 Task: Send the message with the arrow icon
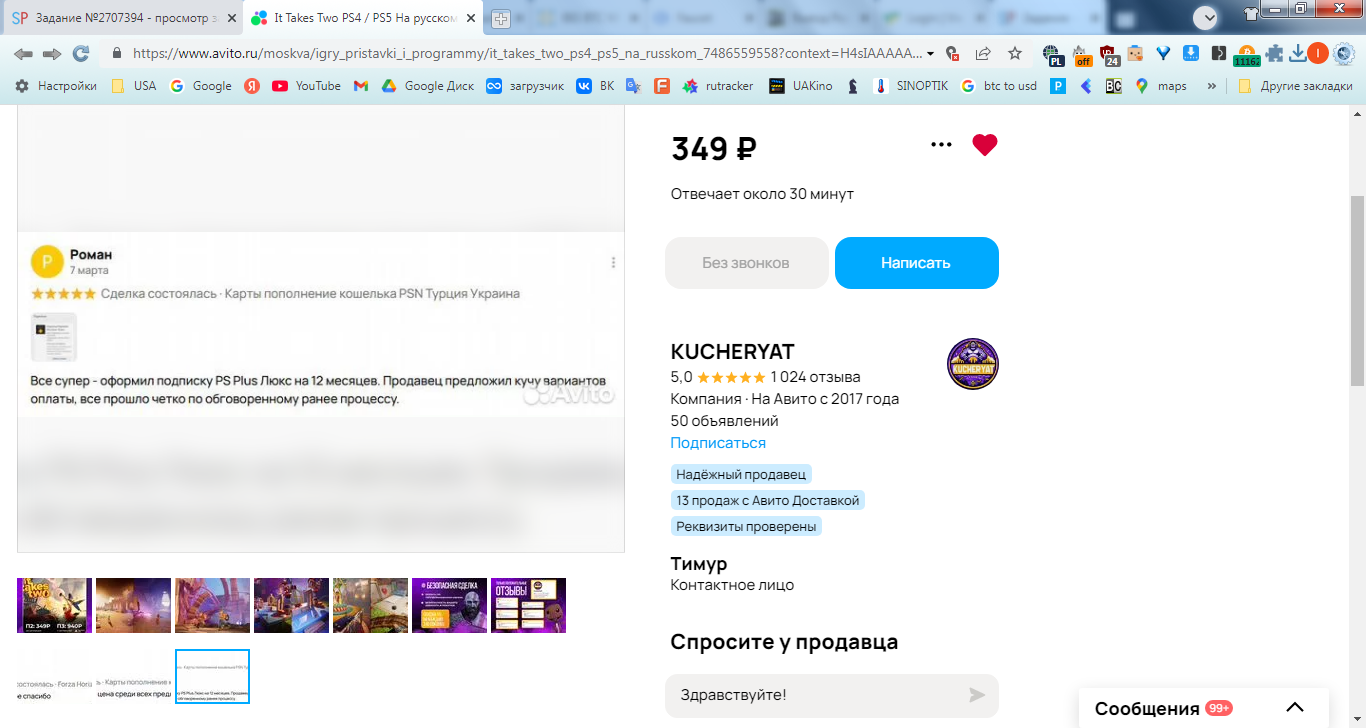tap(977, 695)
